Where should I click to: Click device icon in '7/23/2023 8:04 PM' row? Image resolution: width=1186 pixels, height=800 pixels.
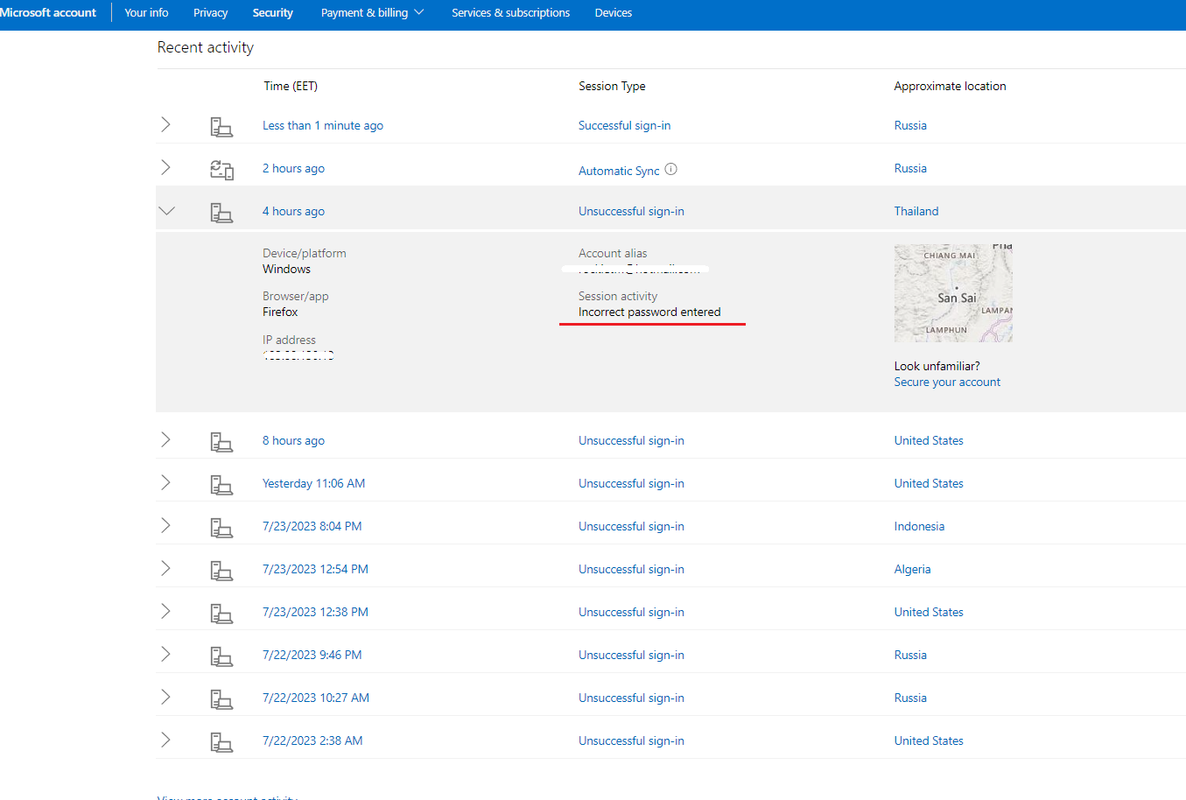221,527
